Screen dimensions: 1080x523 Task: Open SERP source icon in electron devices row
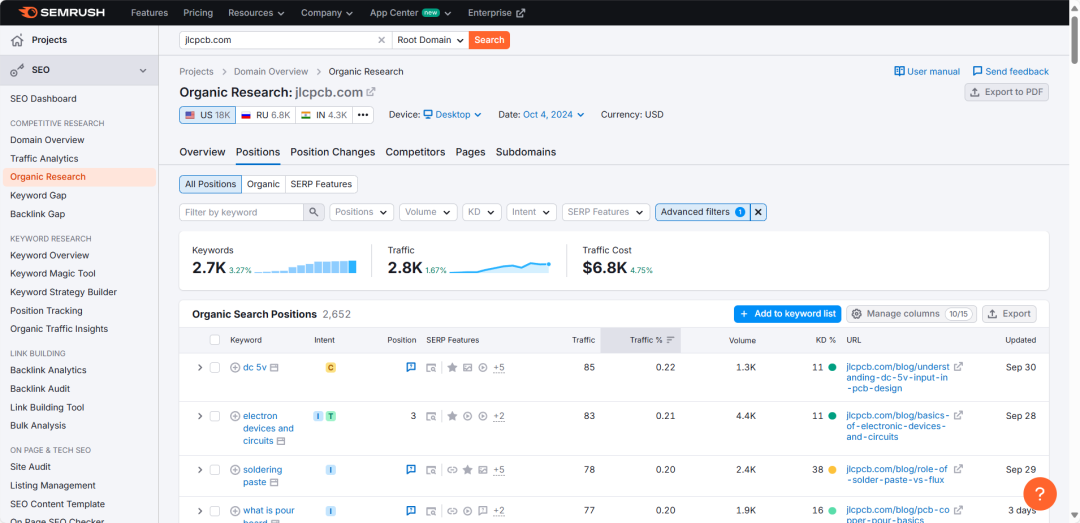coord(431,416)
